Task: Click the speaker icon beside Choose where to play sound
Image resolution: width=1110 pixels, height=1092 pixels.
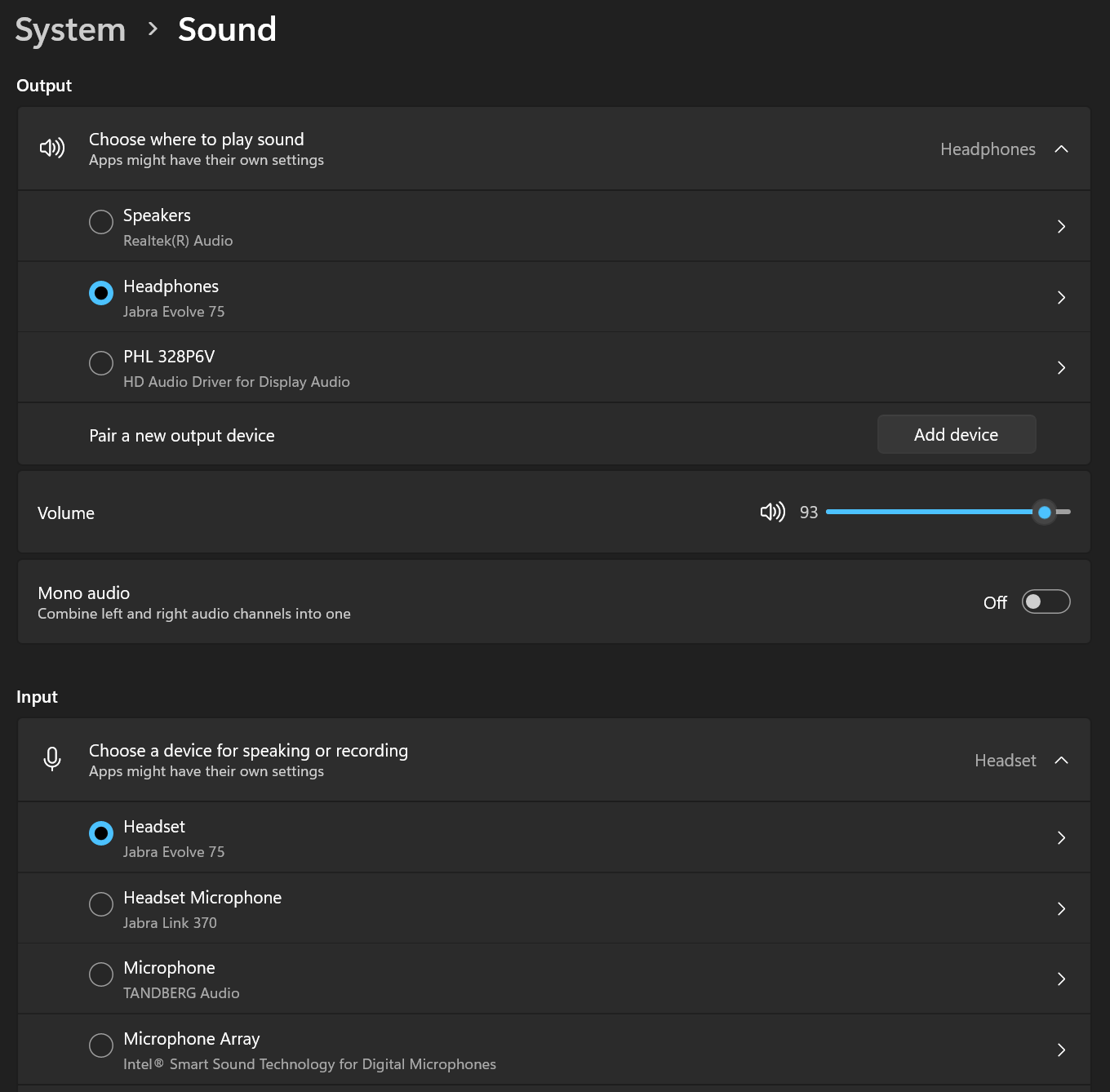Action: coord(51,148)
